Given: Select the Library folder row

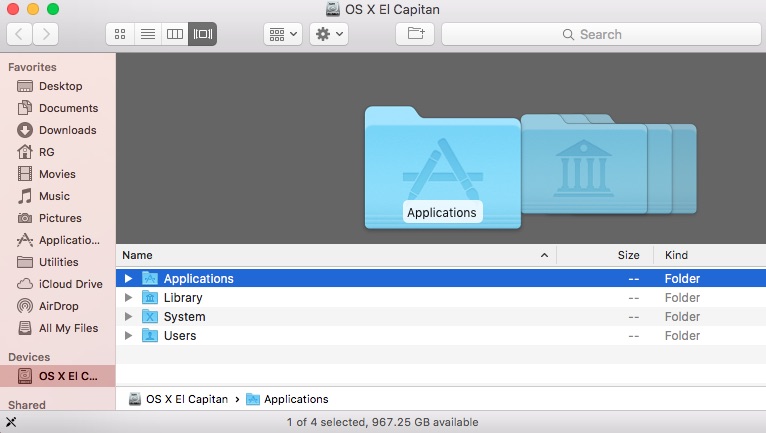Looking at the screenshot, I should 441,298.
